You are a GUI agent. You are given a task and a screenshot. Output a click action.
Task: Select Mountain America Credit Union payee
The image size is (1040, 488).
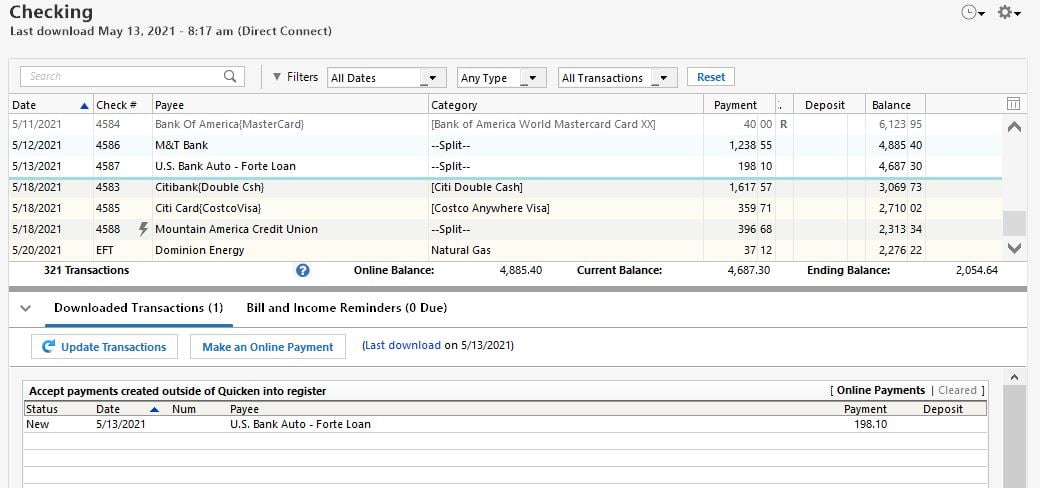click(236, 229)
